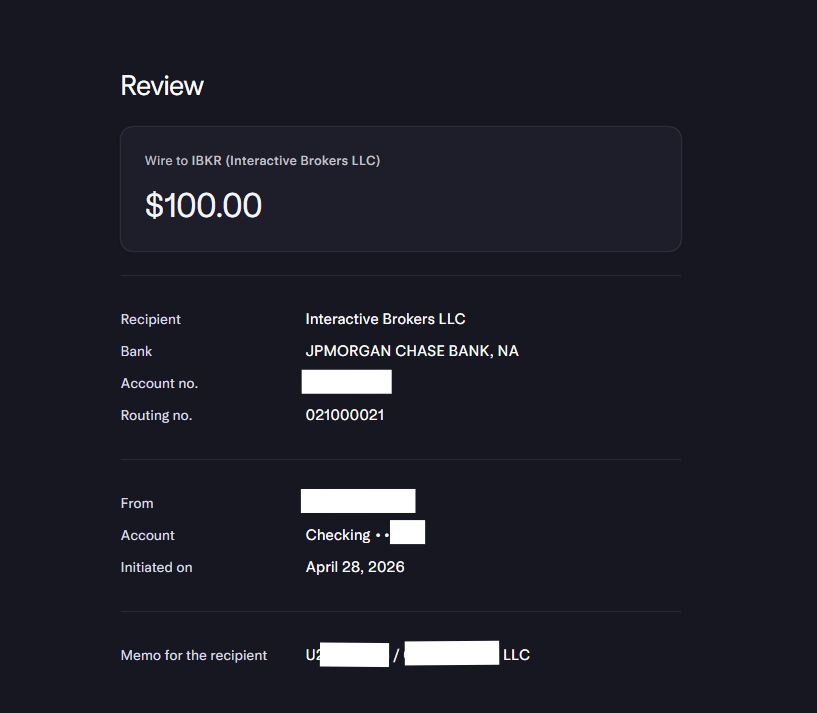
Task: Click the Routing no. label
Action: (x=156, y=415)
